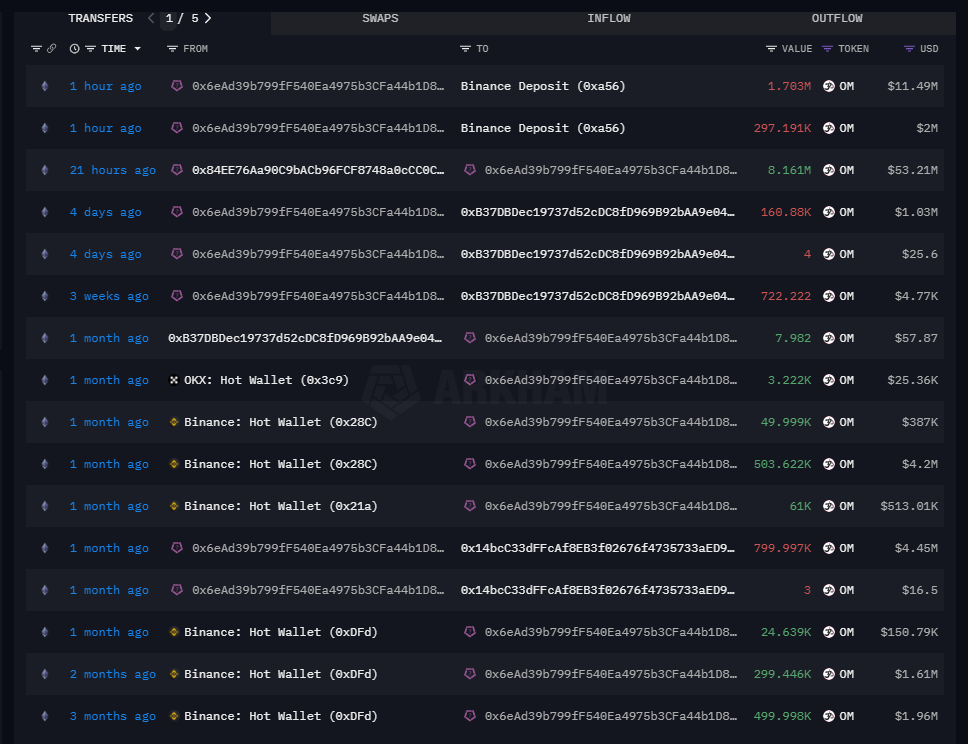Sort transfers by TIME
Image resolution: width=968 pixels, height=744 pixels.
click(113, 49)
